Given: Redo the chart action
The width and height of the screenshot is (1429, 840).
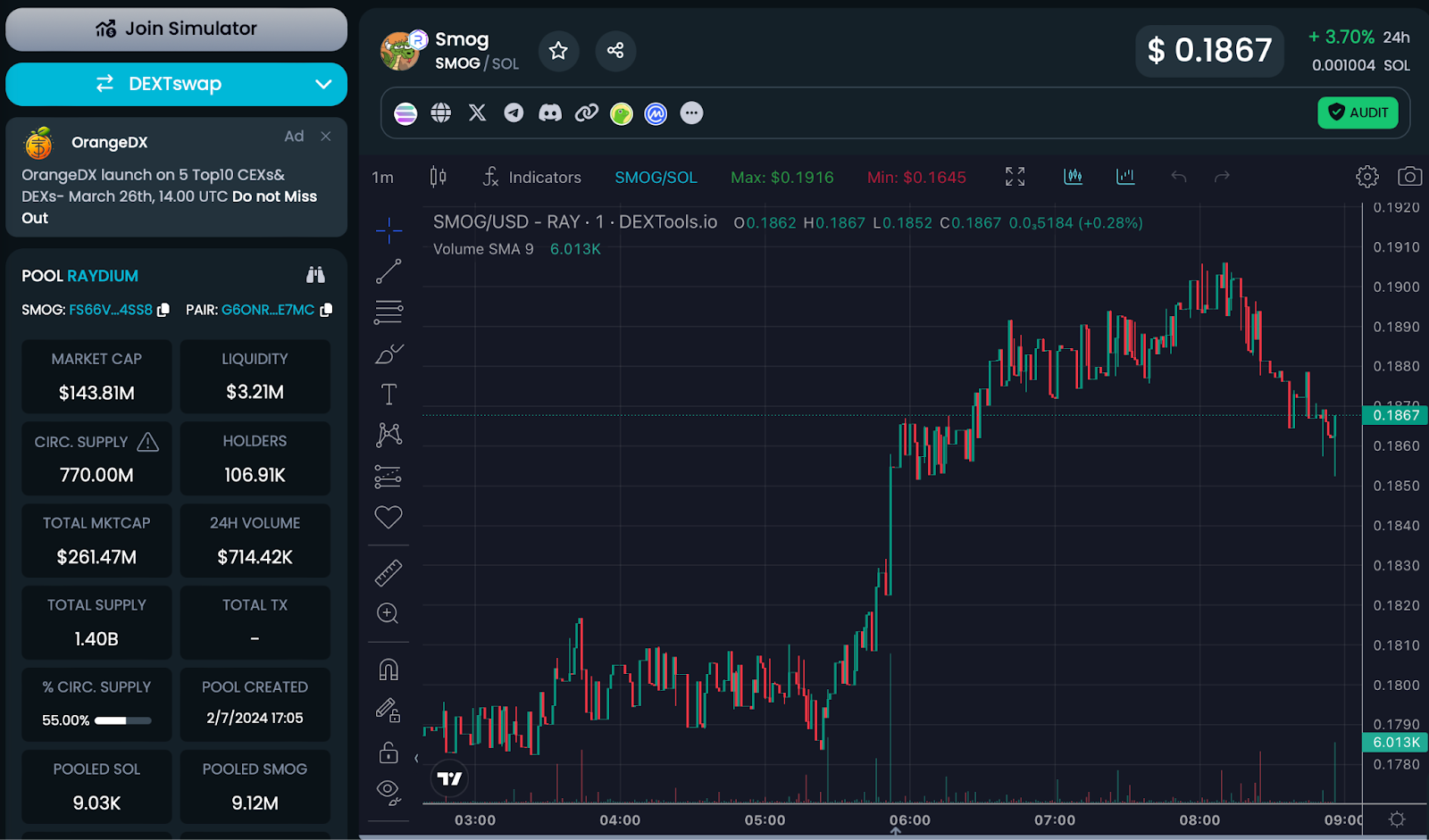Looking at the screenshot, I should 1222,177.
